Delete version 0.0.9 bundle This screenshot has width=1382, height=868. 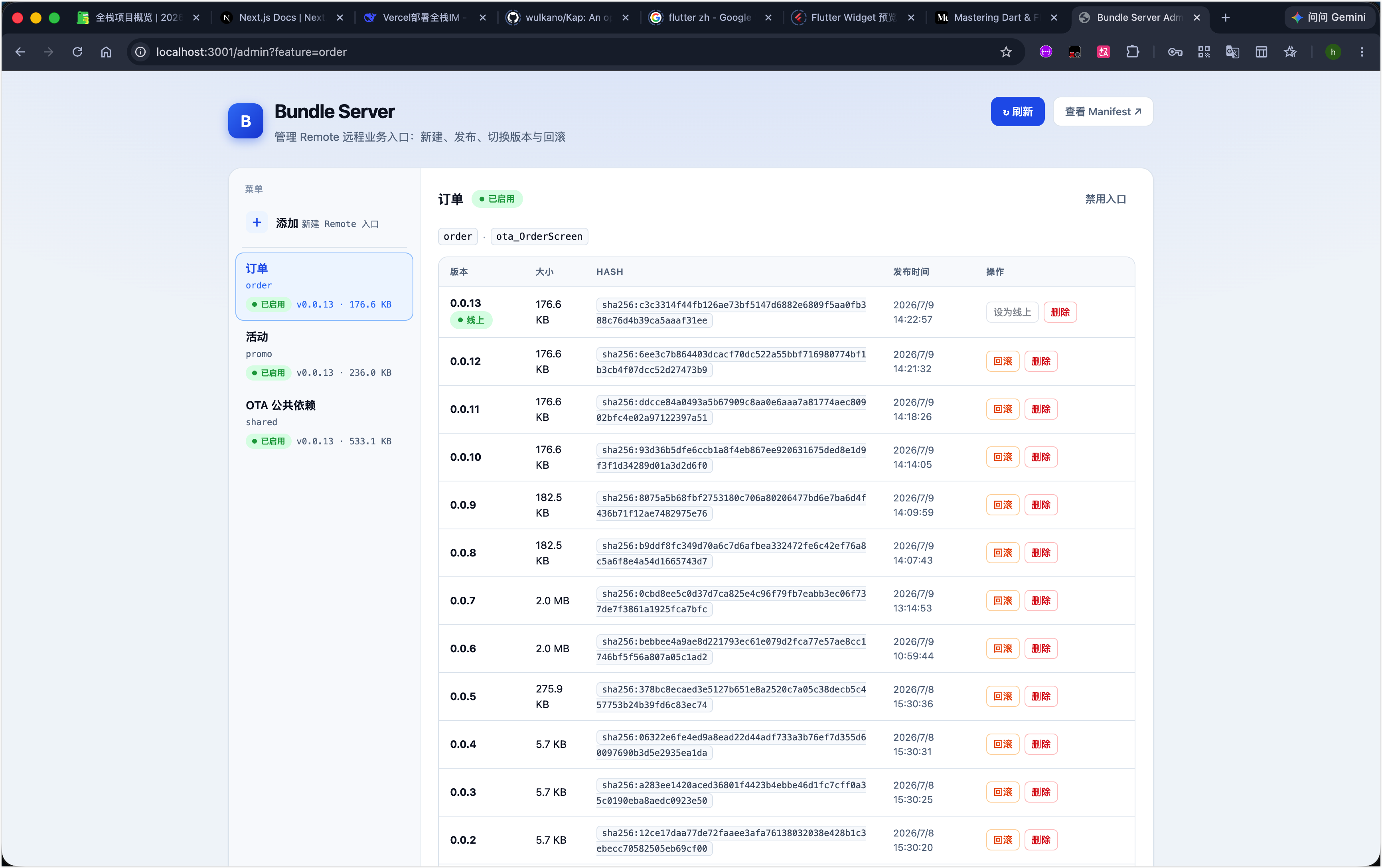[x=1040, y=505]
